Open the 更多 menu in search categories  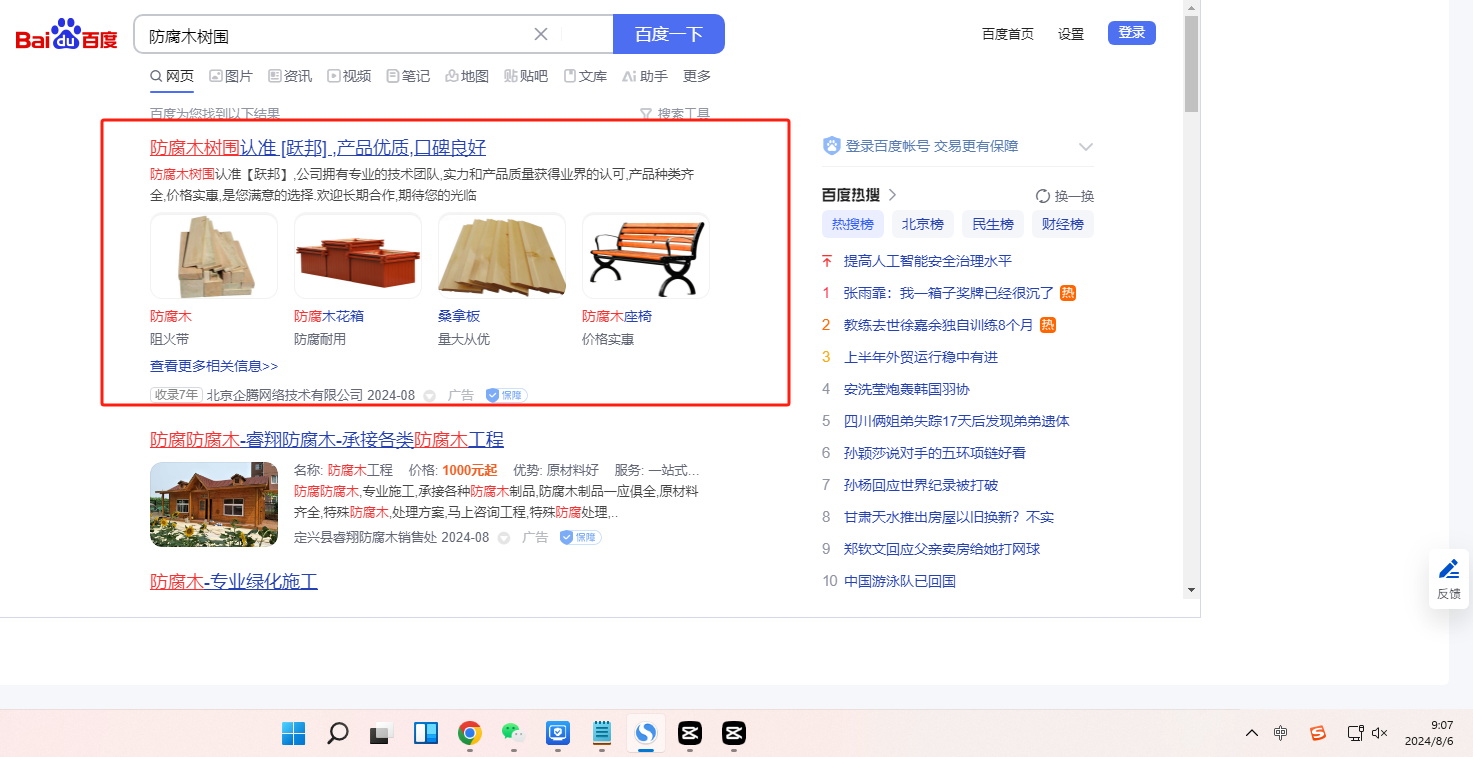tap(697, 76)
